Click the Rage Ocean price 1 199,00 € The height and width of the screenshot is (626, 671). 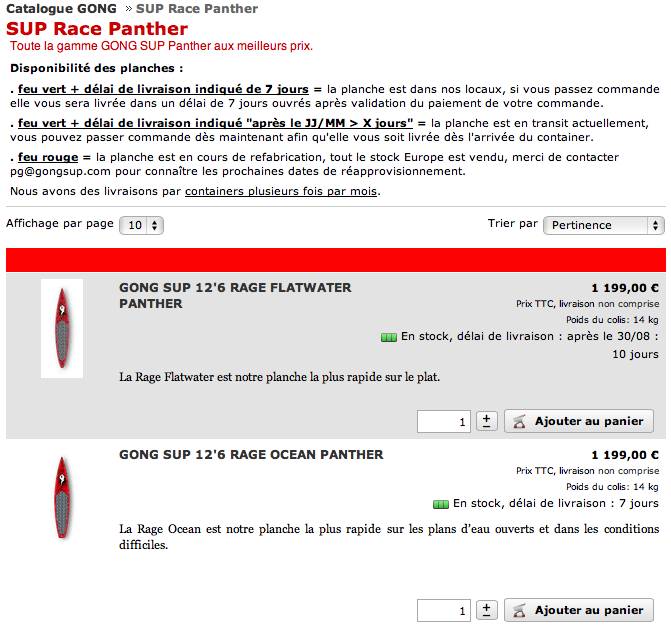(x=625, y=455)
